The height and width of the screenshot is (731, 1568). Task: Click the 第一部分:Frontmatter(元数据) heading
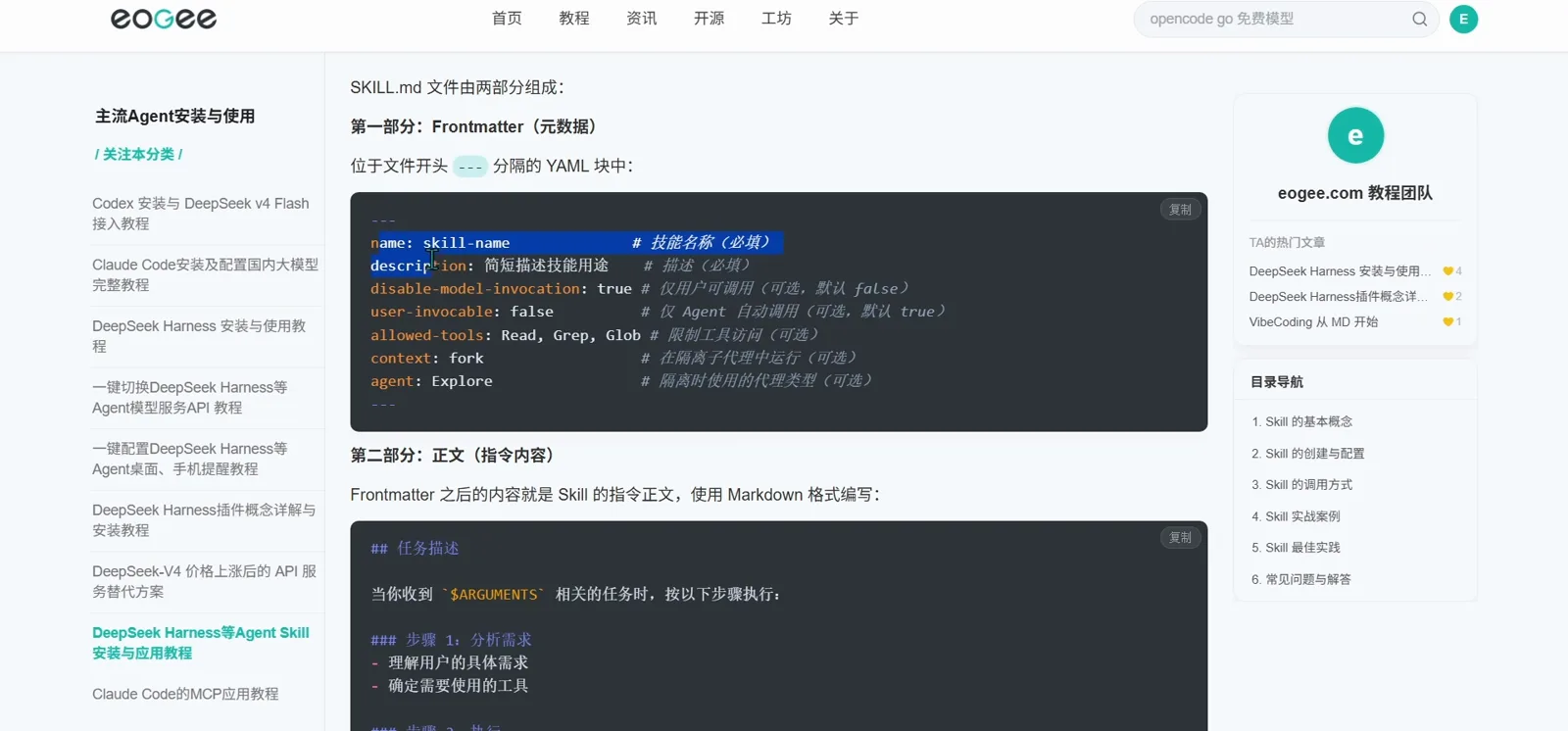pyautogui.click(x=477, y=126)
